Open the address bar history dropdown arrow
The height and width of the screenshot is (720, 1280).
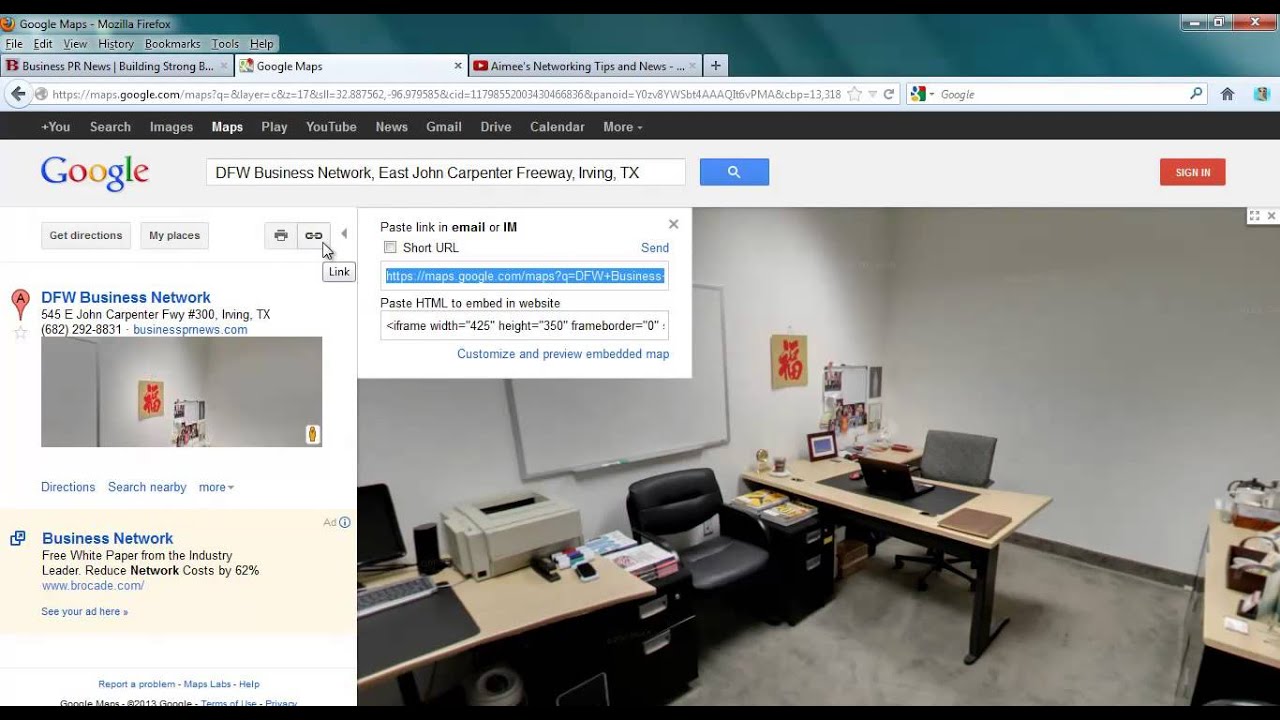click(x=873, y=94)
